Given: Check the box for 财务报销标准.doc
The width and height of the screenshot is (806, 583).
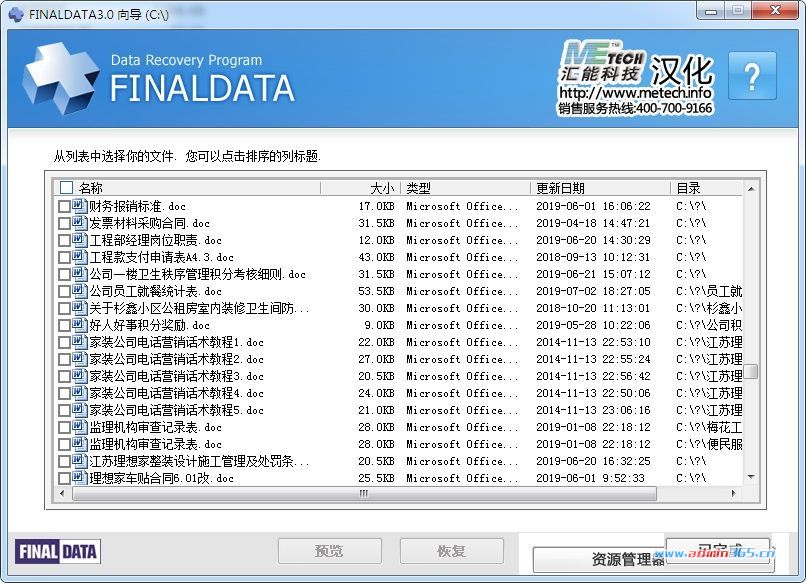Looking at the screenshot, I should click(64, 207).
